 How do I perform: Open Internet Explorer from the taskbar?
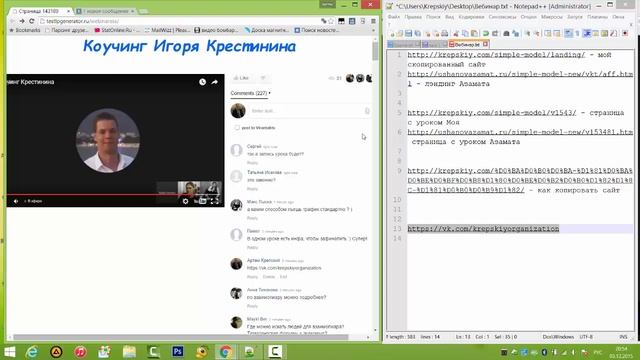[32, 352]
